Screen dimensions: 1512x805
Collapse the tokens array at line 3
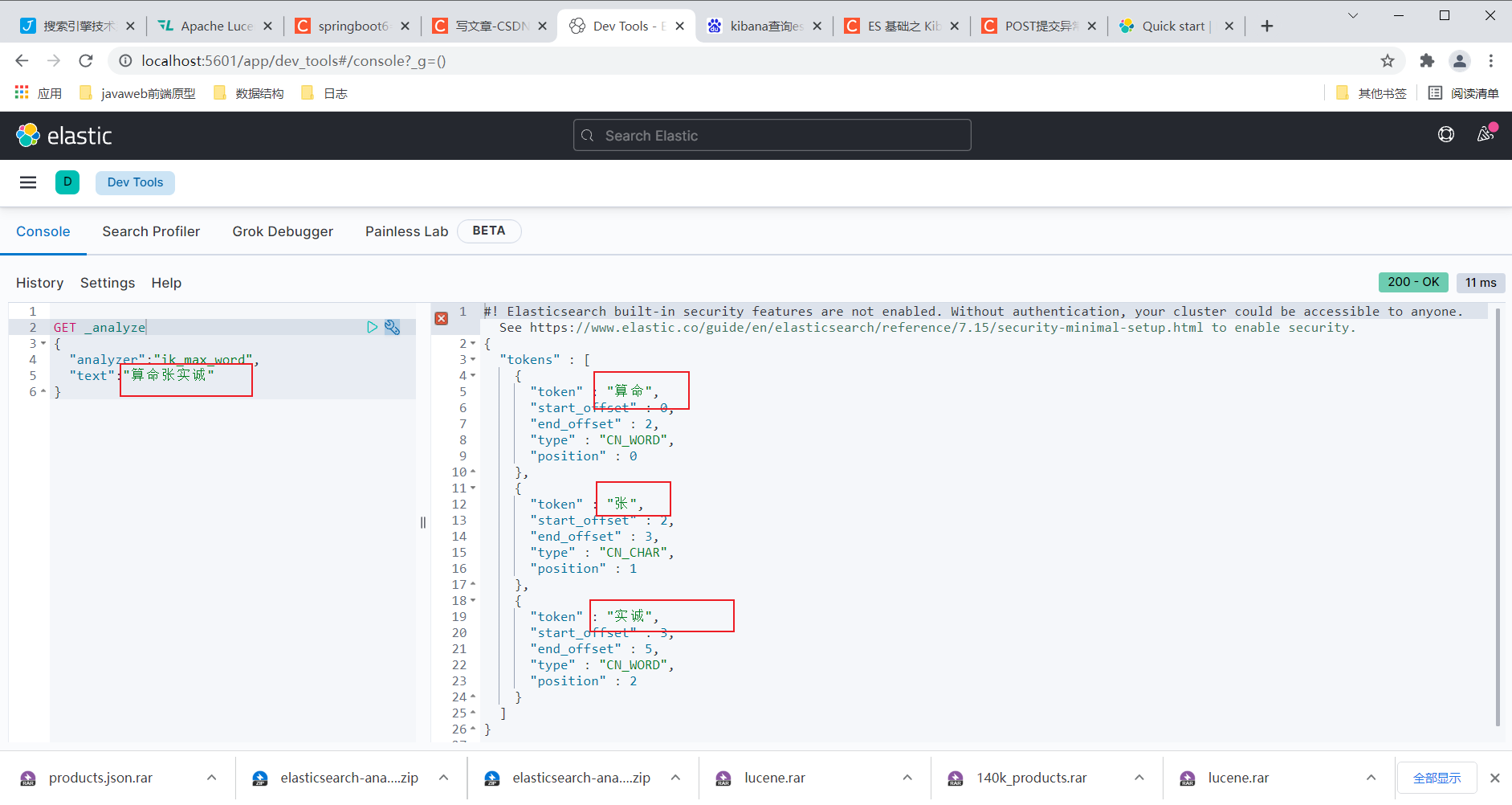click(x=472, y=359)
